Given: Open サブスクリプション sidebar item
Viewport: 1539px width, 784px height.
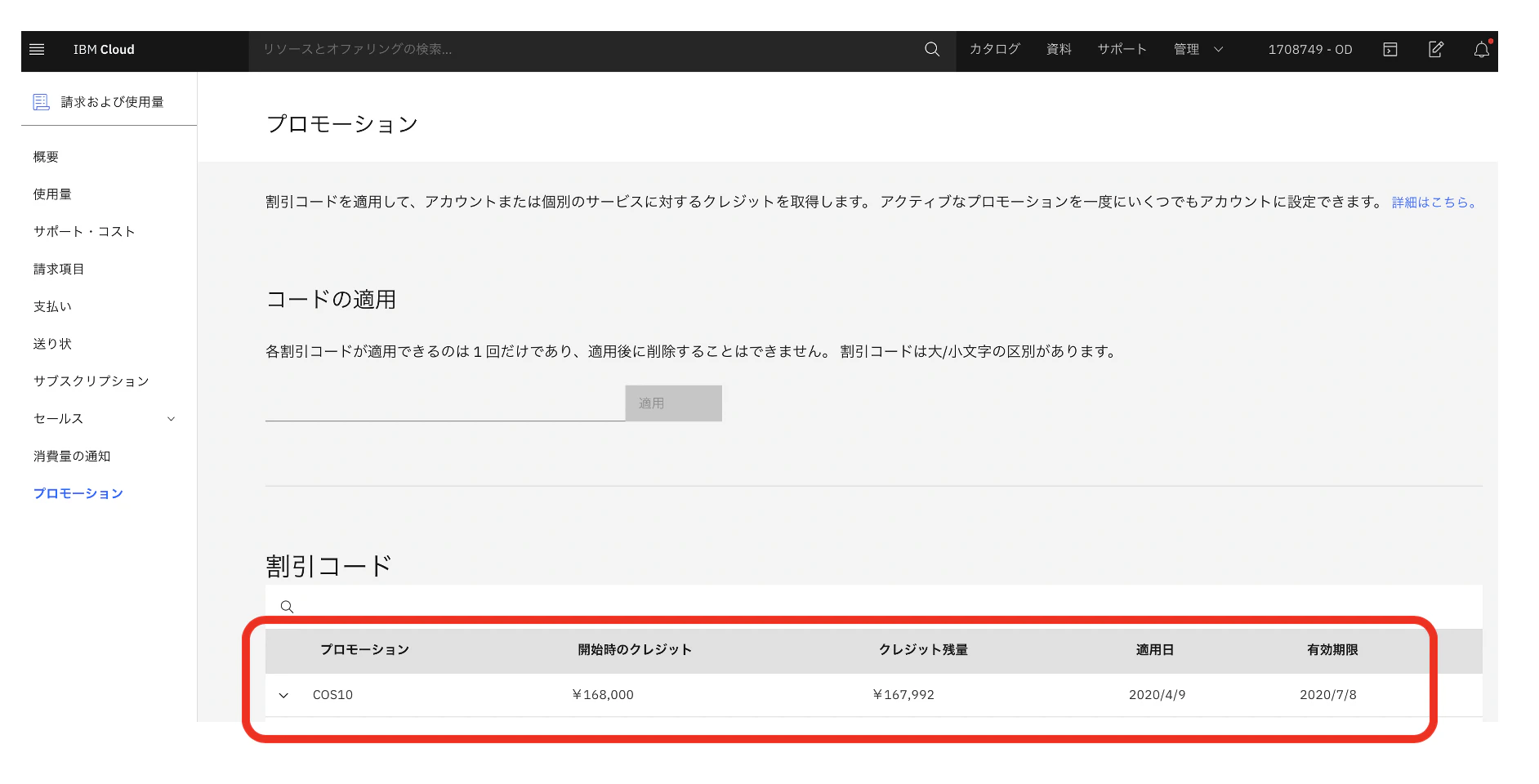Looking at the screenshot, I should coord(91,381).
